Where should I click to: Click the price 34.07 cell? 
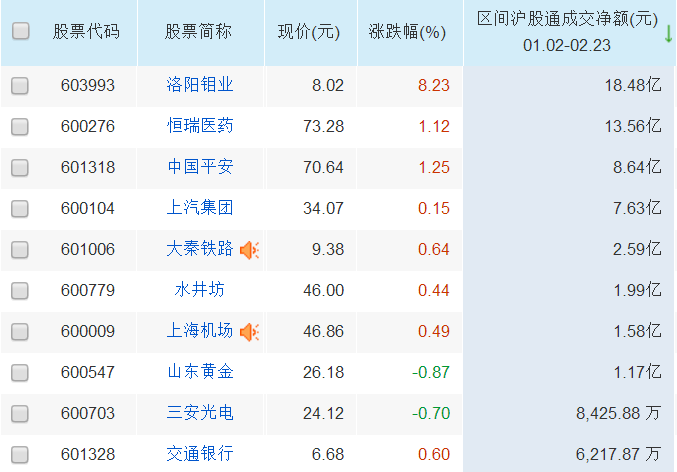pyautogui.click(x=323, y=209)
